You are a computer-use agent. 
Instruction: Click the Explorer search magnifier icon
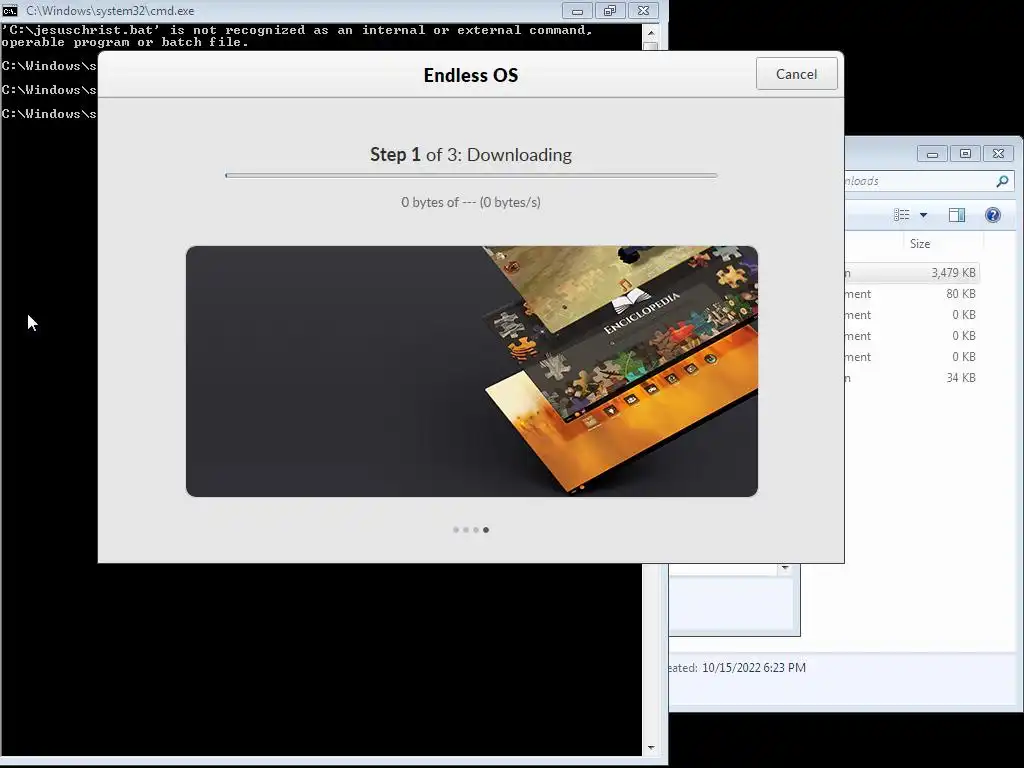(x=1002, y=181)
